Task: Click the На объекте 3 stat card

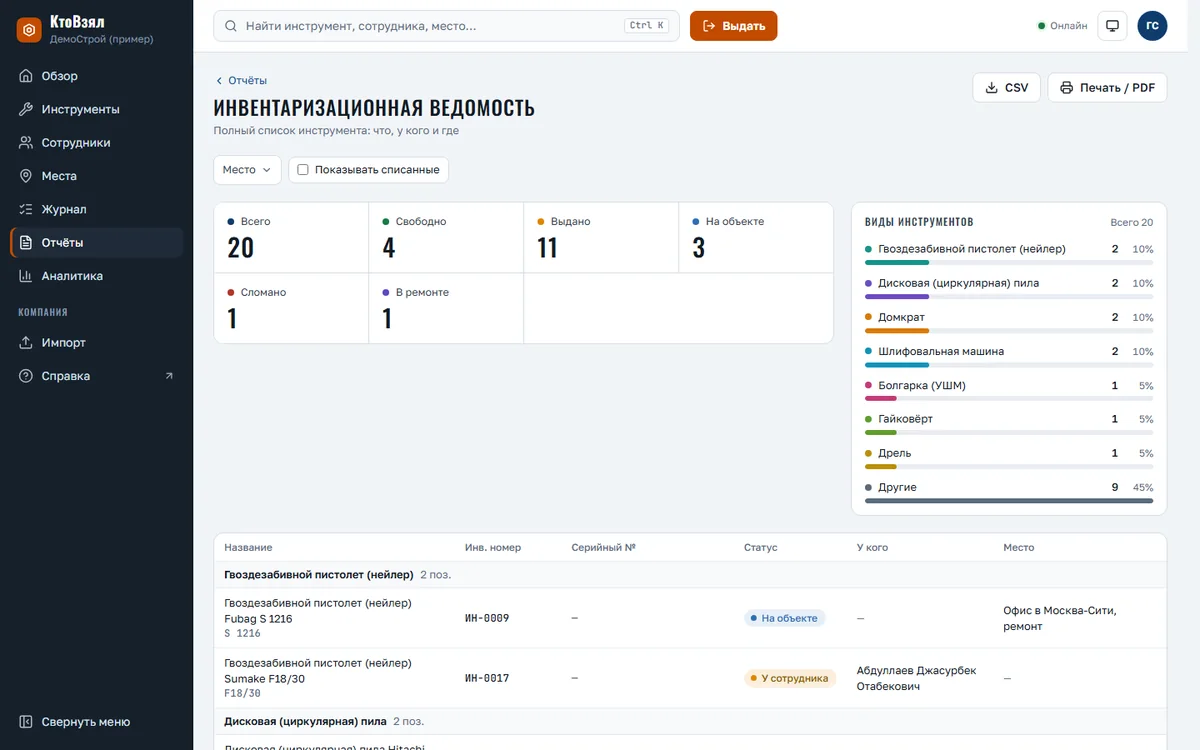Action: pyautogui.click(x=756, y=238)
